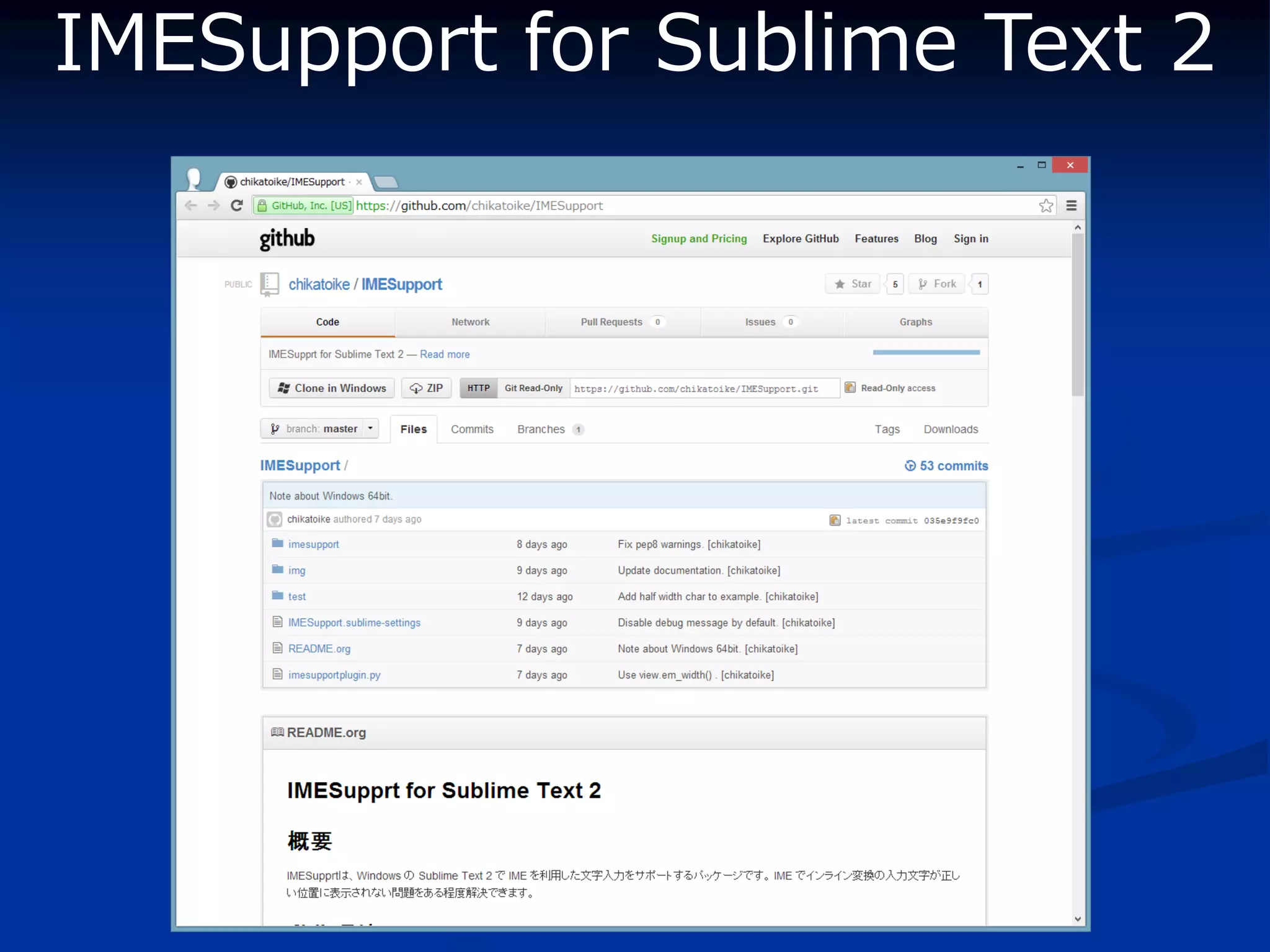
Task: Open the branch: master dropdown
Action: point(319,429)
